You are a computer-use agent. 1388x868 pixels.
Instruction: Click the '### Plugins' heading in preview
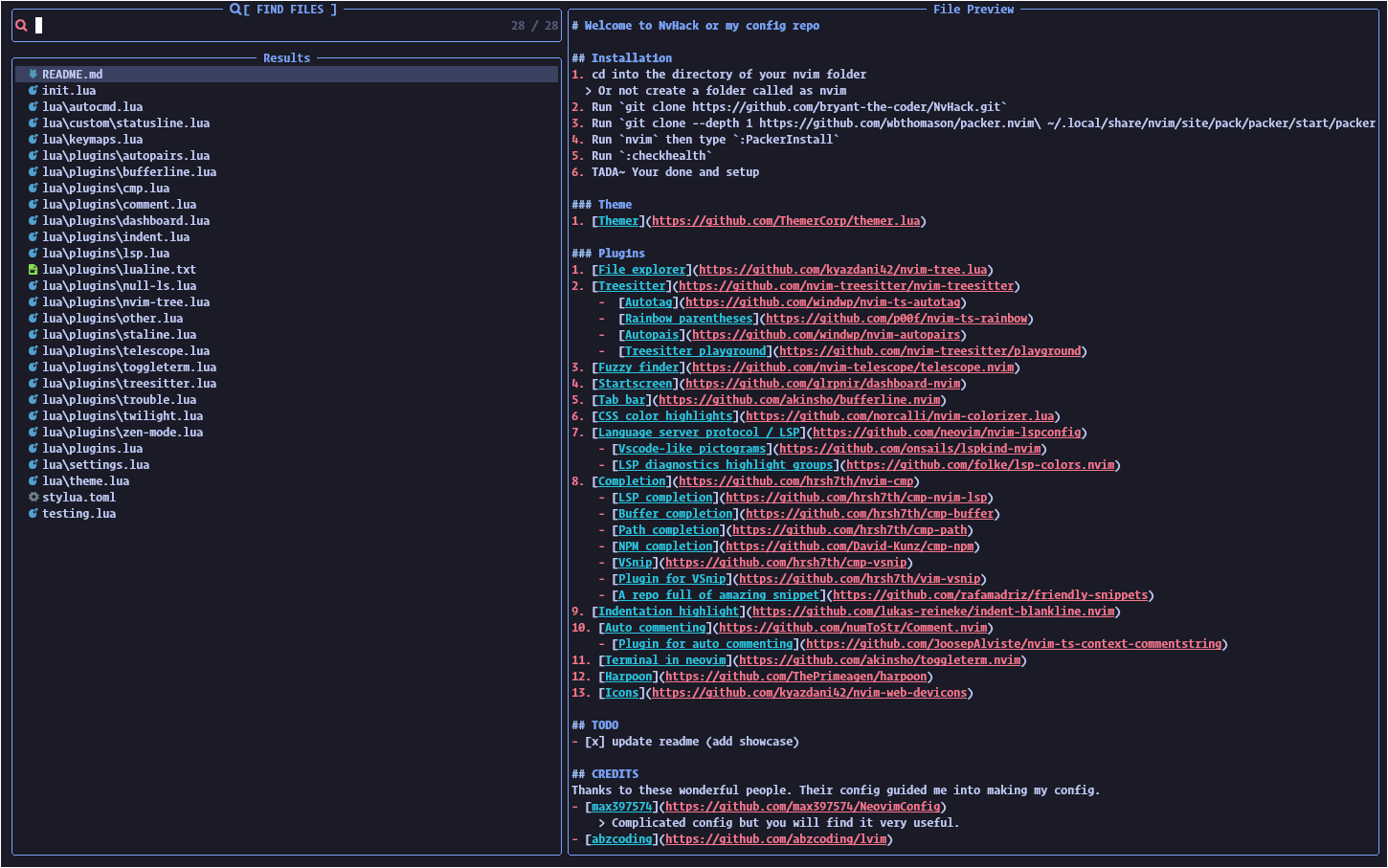[609, 254]
